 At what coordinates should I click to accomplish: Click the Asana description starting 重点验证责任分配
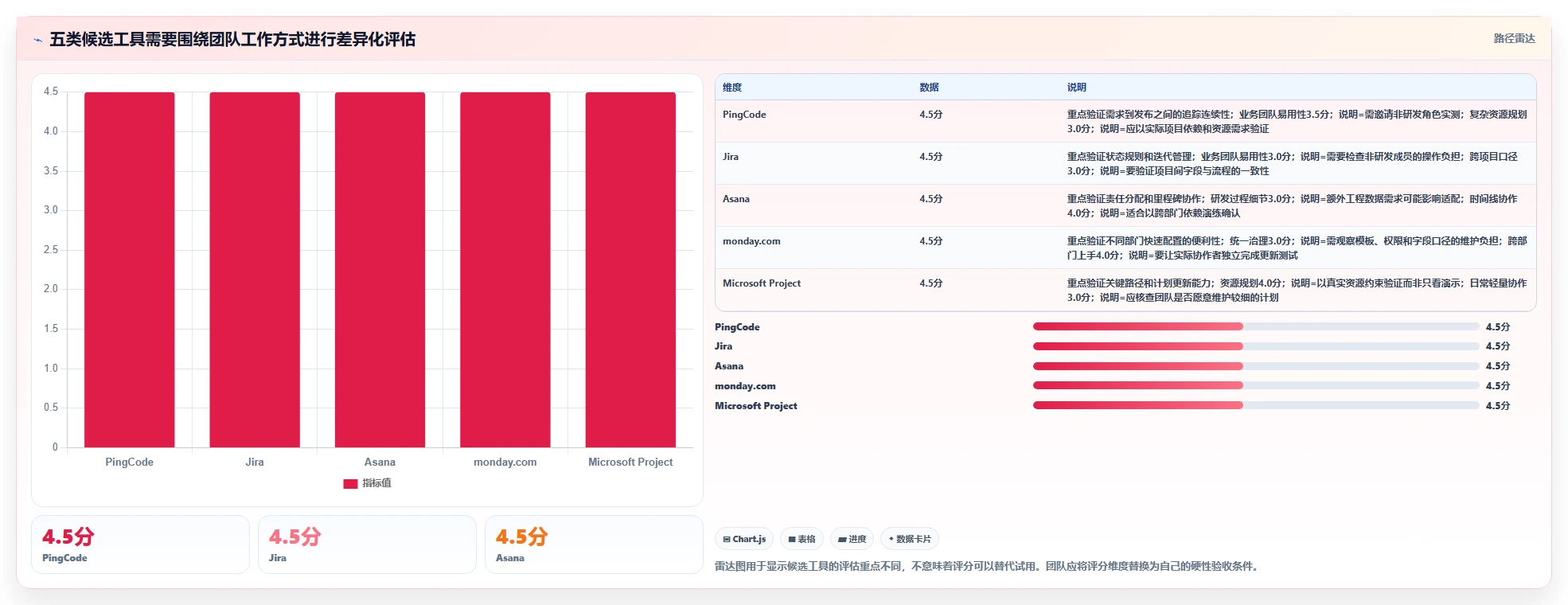click(1293, 206)
